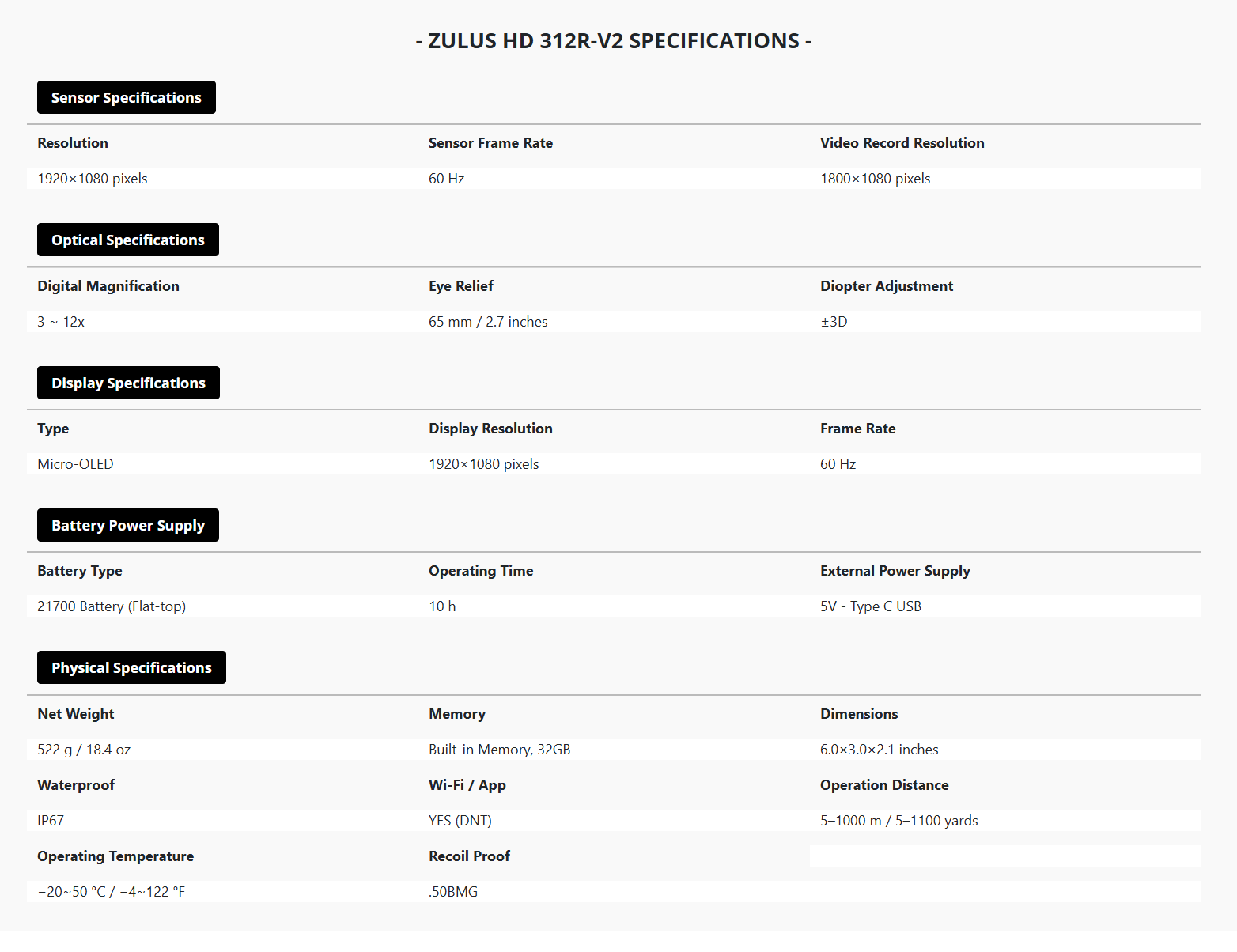The width and height of the screenshot is (1237, 952).
Task: Click the Optical Specifications section label
Action: tap(128, 240)
